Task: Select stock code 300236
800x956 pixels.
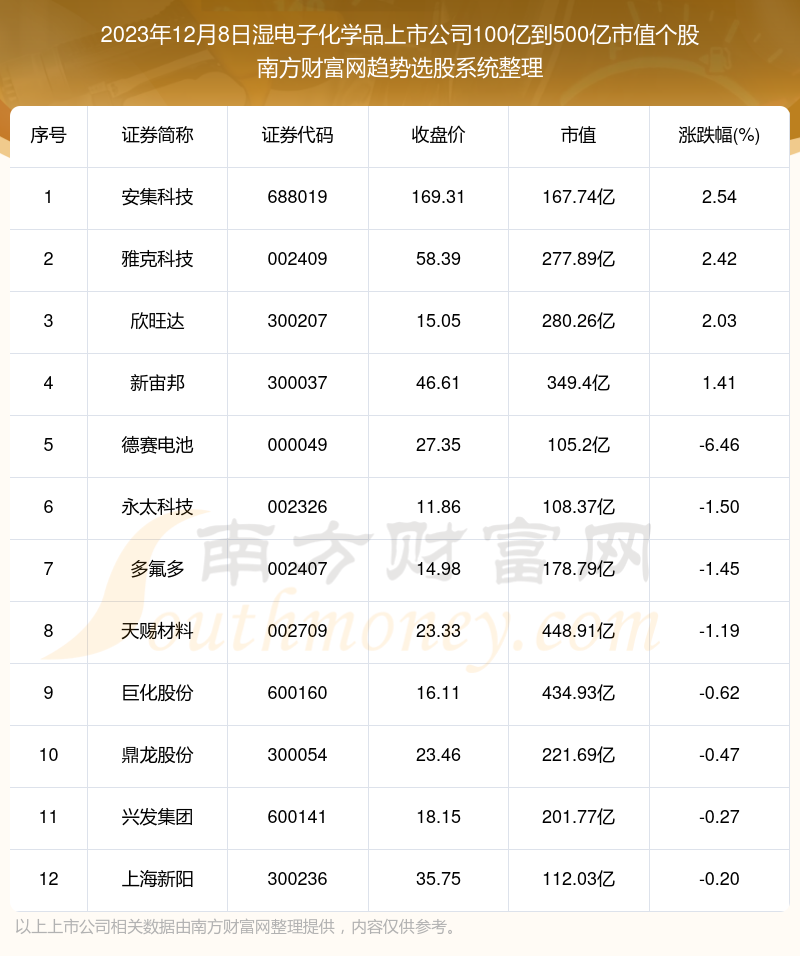Action: pyautogui.click(x=298, y=879)
